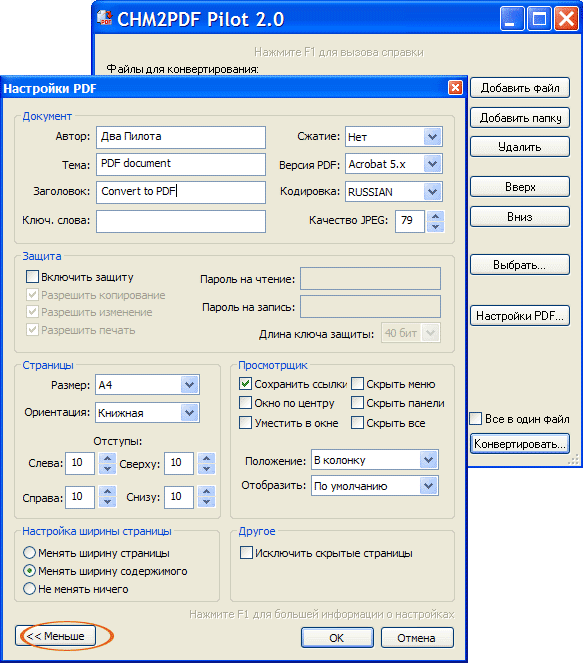
Task: Click the Конвертировать... button
Action: pyautogui.click(x=520, y=444)
